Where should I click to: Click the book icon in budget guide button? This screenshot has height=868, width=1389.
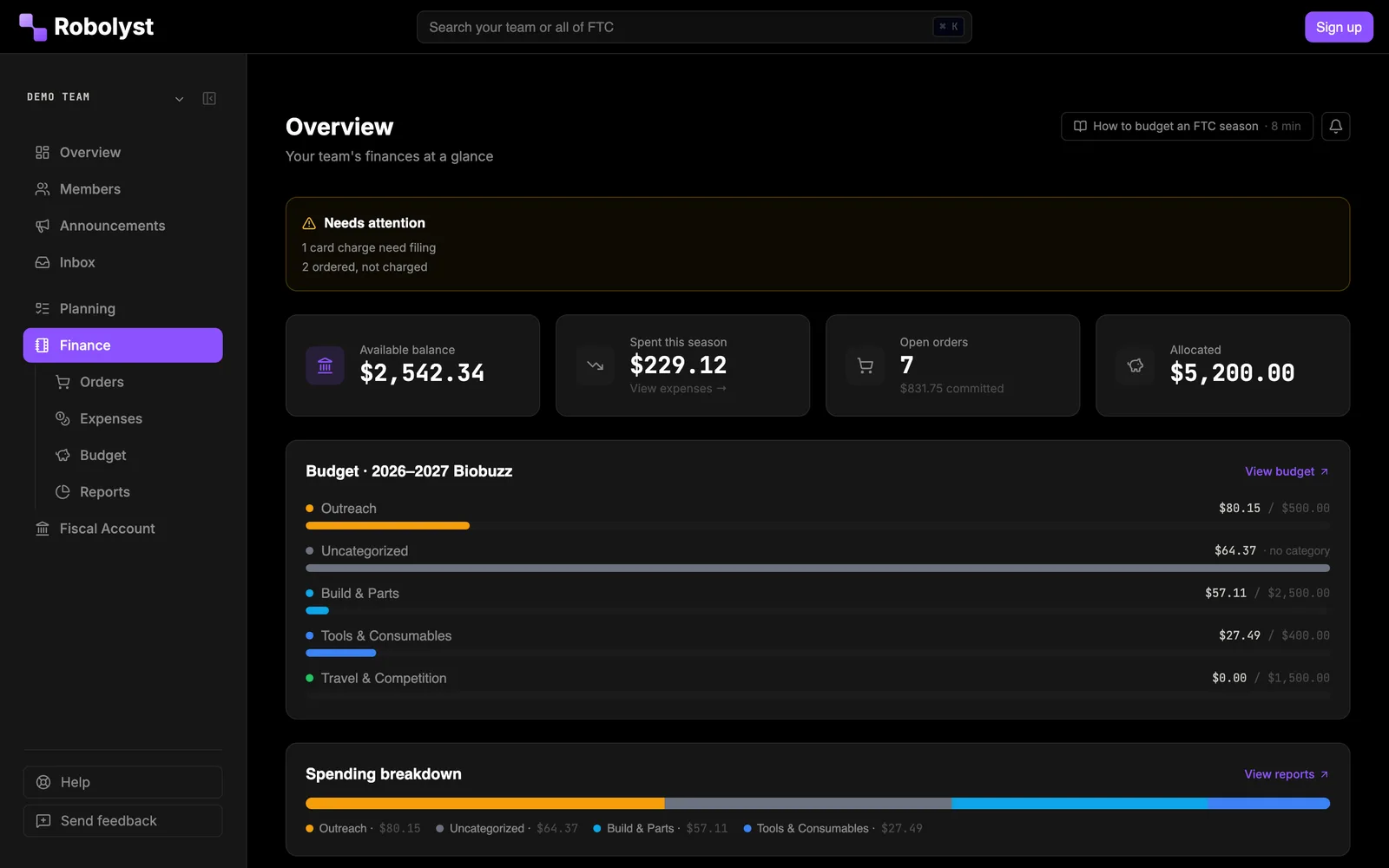coord(1080,126)
